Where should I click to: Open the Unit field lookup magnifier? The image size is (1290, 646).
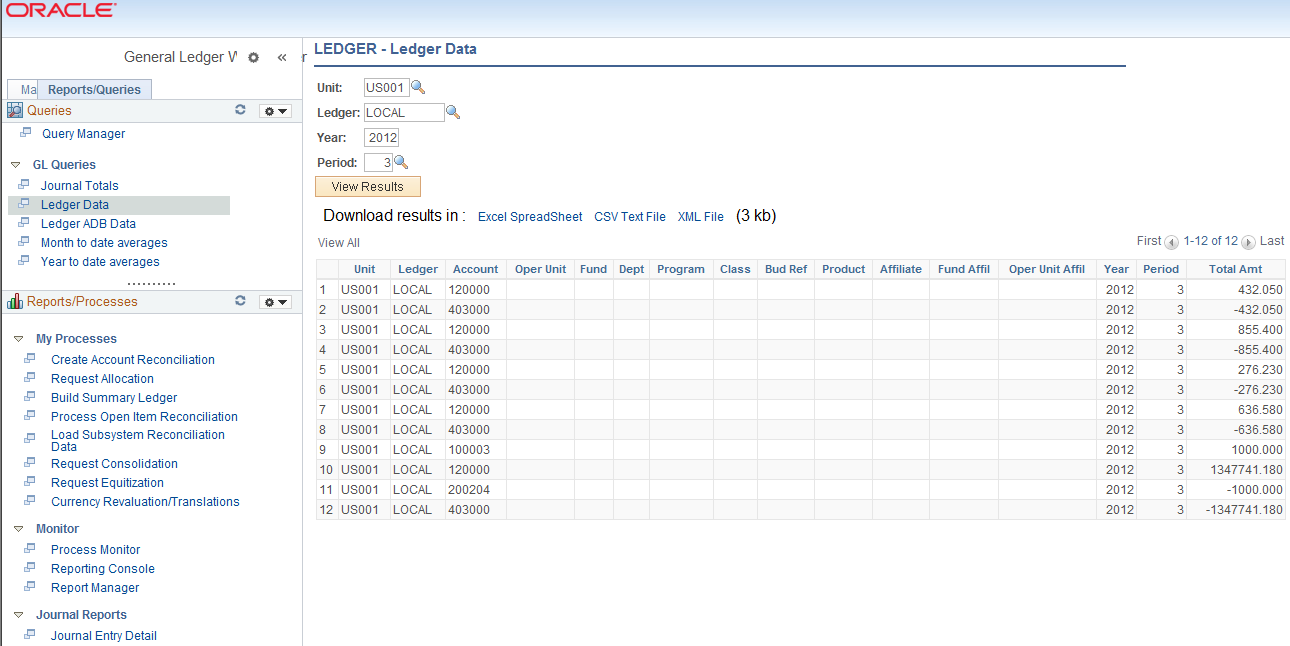418,86
